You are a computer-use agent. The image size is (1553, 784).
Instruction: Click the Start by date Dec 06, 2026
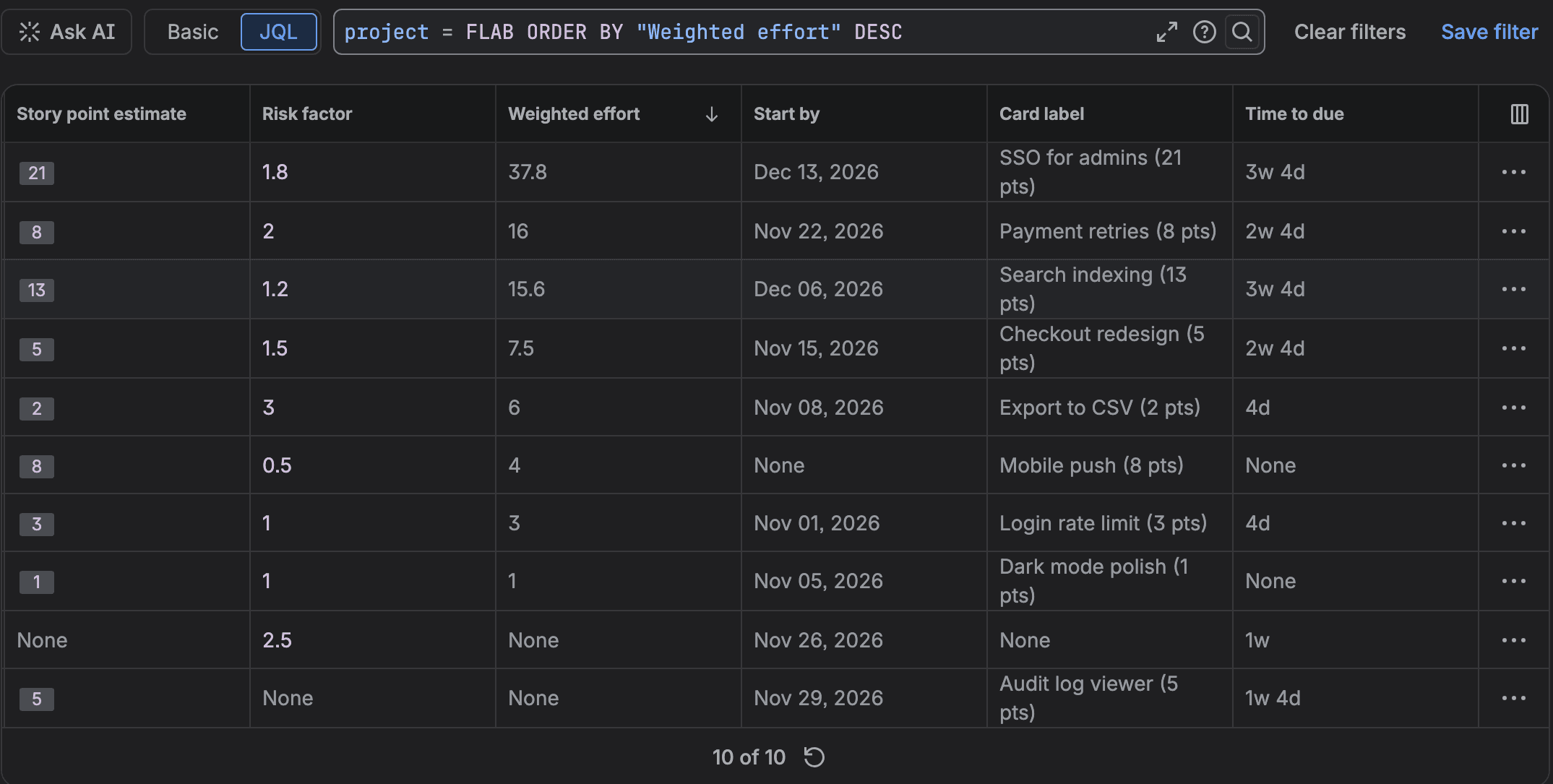pos(818,289)
